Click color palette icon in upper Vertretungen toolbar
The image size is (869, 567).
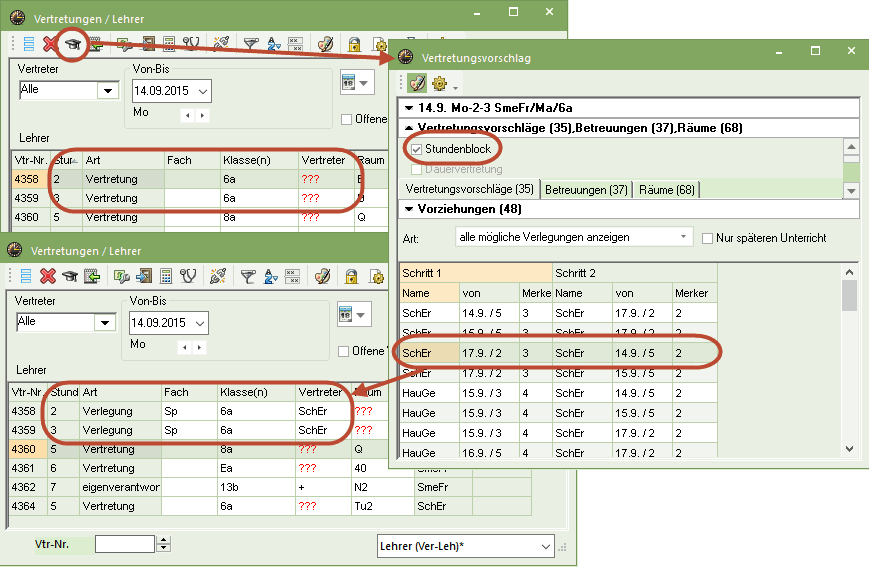point(325,43)
